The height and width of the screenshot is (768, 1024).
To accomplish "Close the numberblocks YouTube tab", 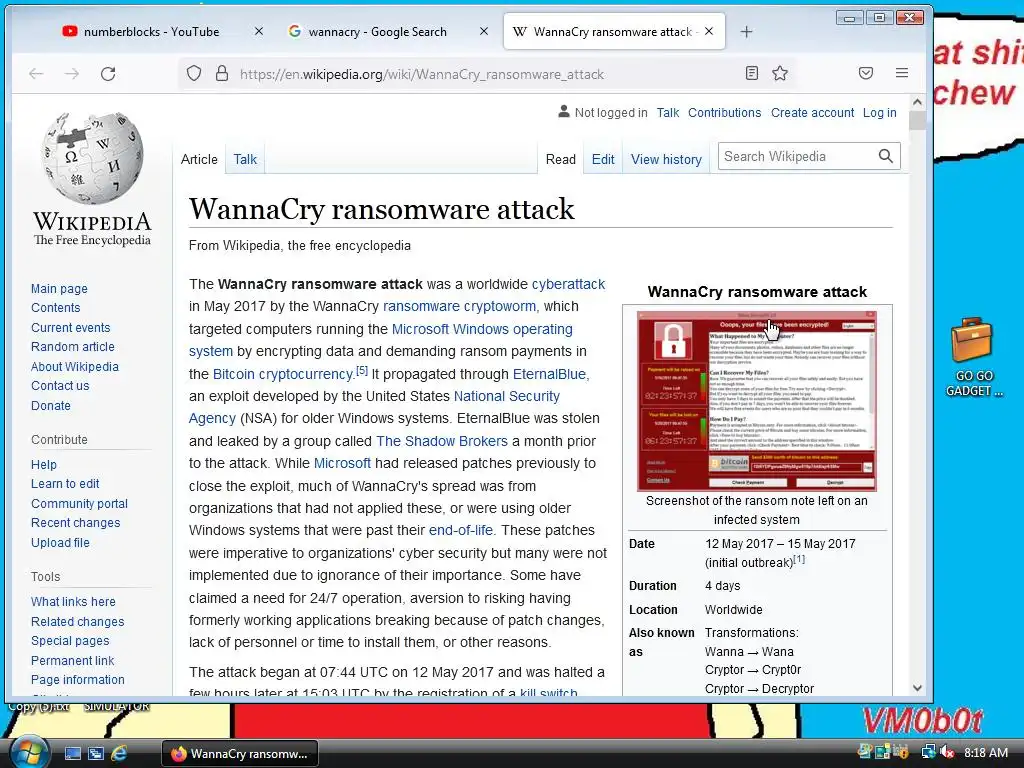I will point(259,31).
